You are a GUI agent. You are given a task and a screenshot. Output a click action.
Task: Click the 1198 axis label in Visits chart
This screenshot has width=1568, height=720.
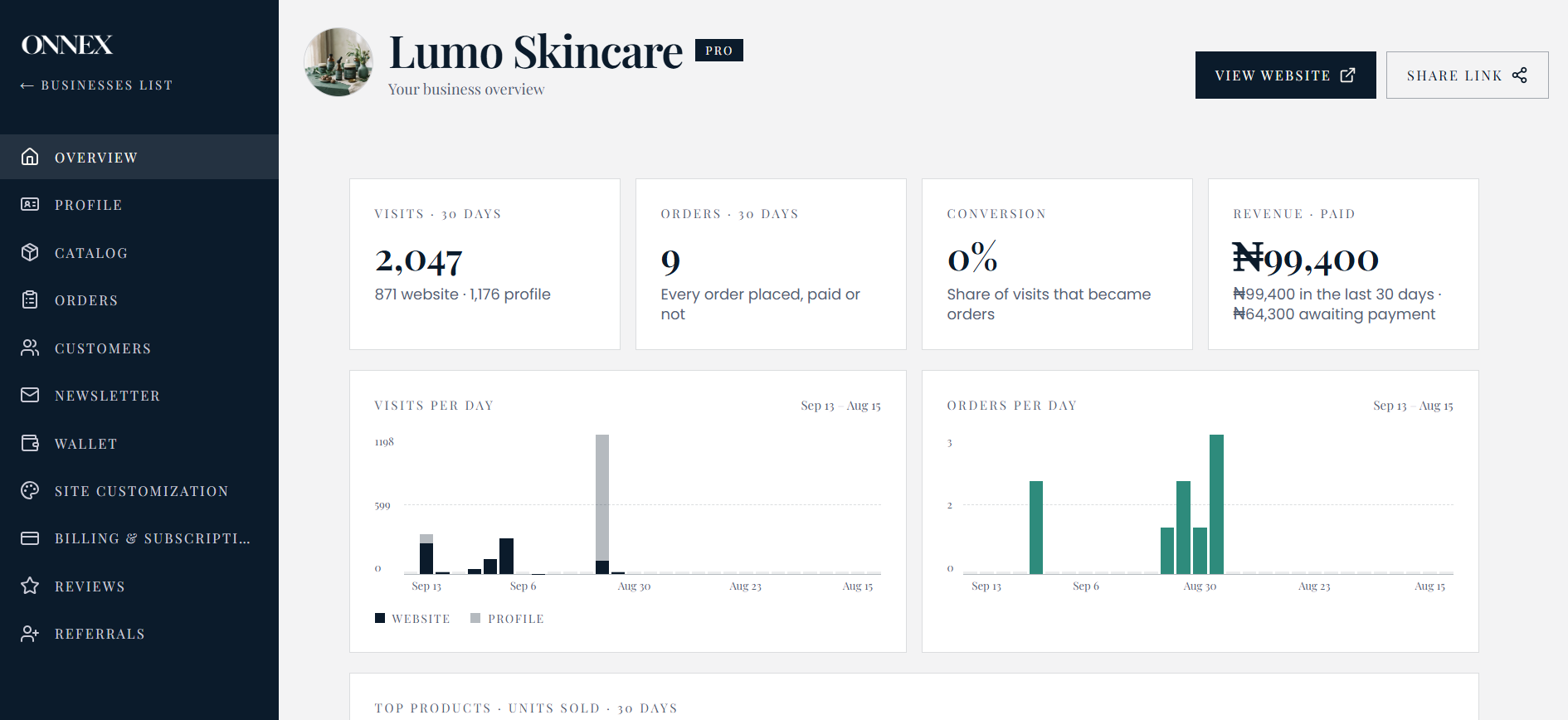pyautogui.click(x=384, y=442)
